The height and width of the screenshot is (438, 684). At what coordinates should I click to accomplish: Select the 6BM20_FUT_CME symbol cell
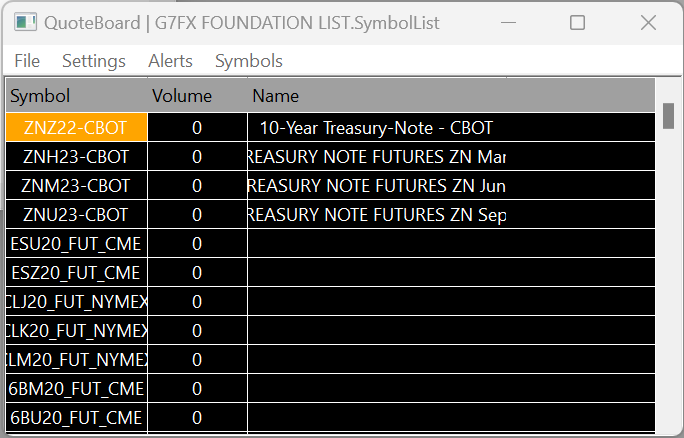pos(76,388)
